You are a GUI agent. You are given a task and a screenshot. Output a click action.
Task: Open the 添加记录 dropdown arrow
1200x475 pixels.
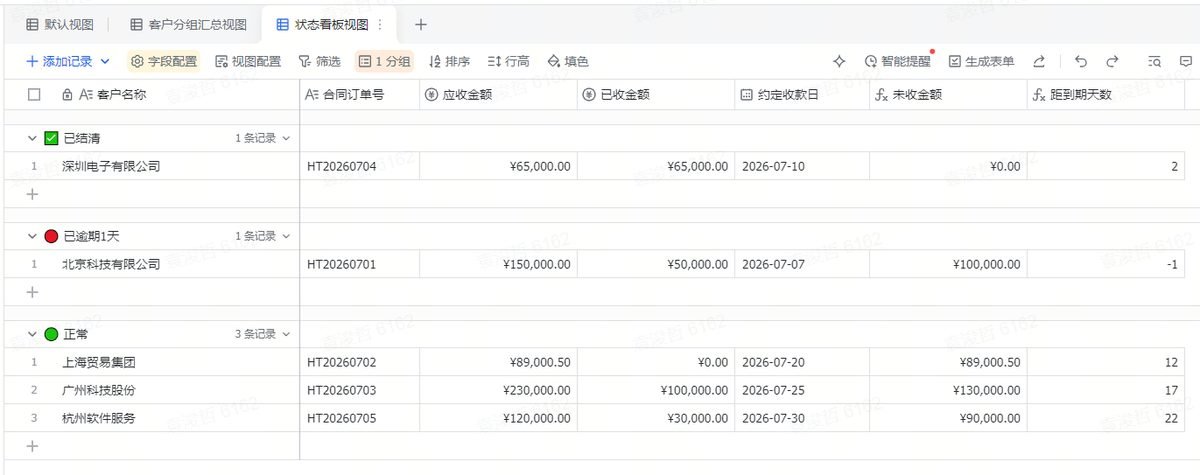pos(105,62)
